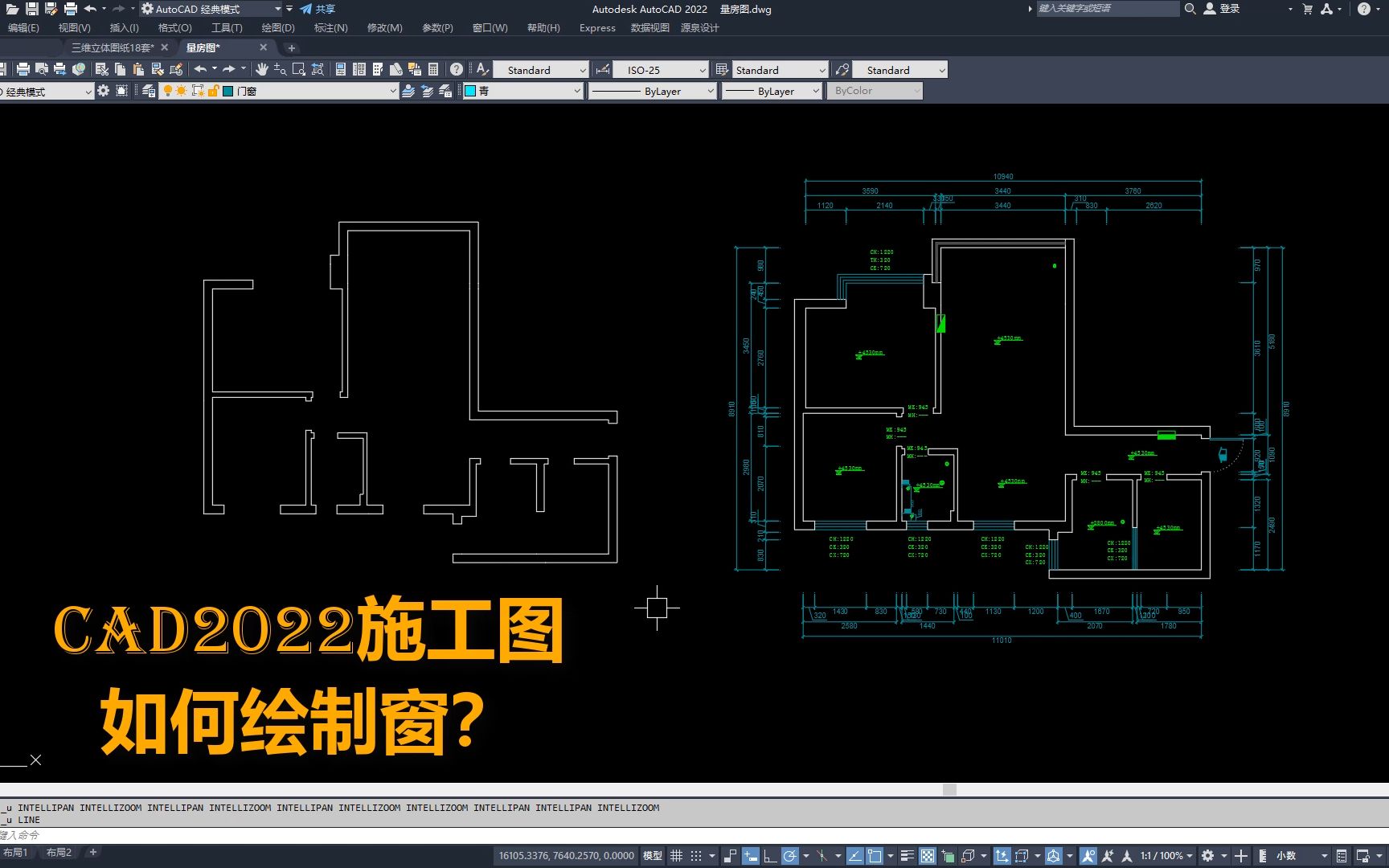Open the Workspace Settings gear icon
Viewport: 1389px width, 868px height.
click(103, 91)
